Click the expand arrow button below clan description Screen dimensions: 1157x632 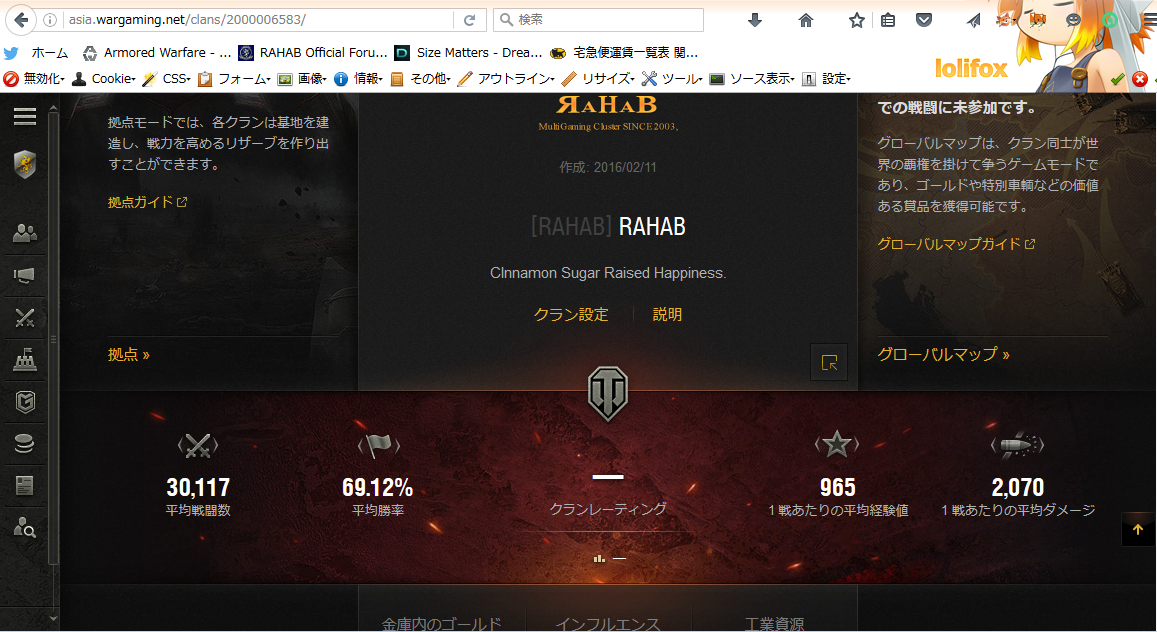point(829,363)
